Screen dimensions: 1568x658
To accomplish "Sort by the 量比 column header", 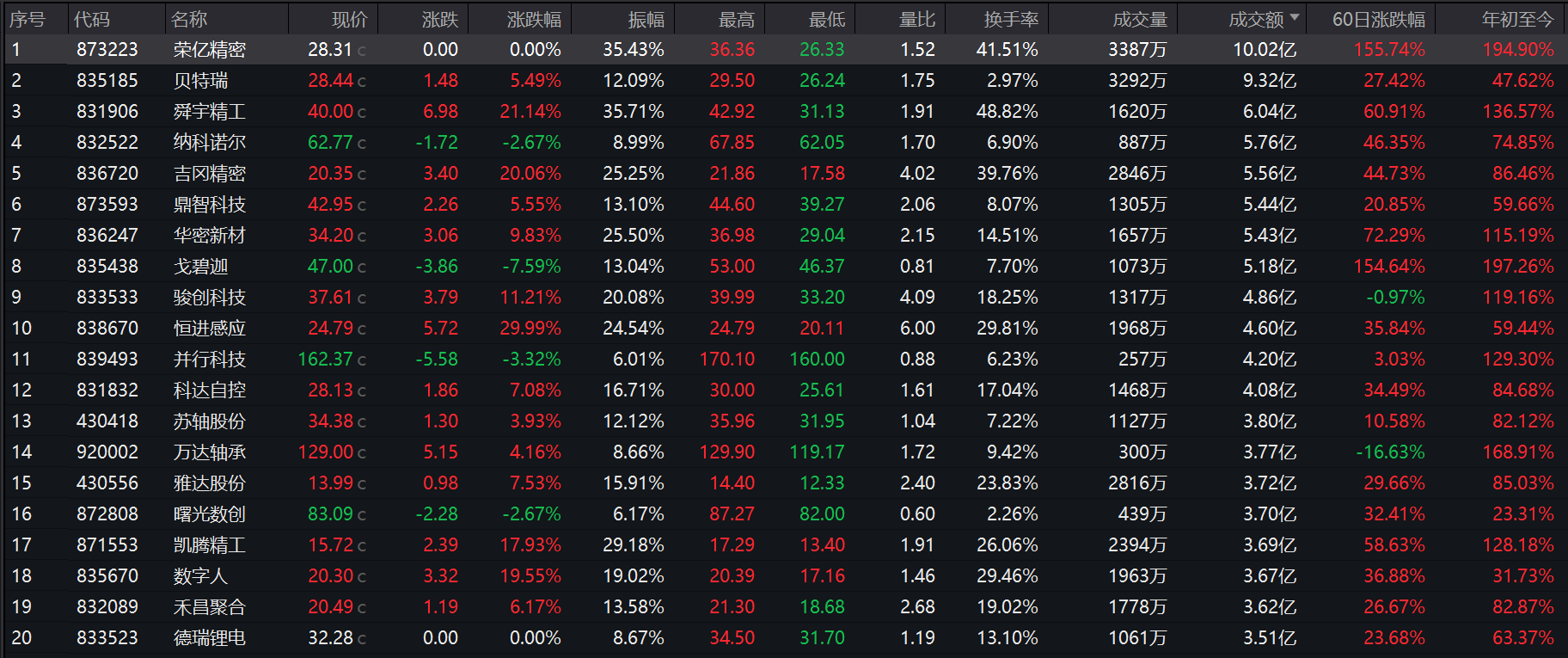I will tap(917, 19).
